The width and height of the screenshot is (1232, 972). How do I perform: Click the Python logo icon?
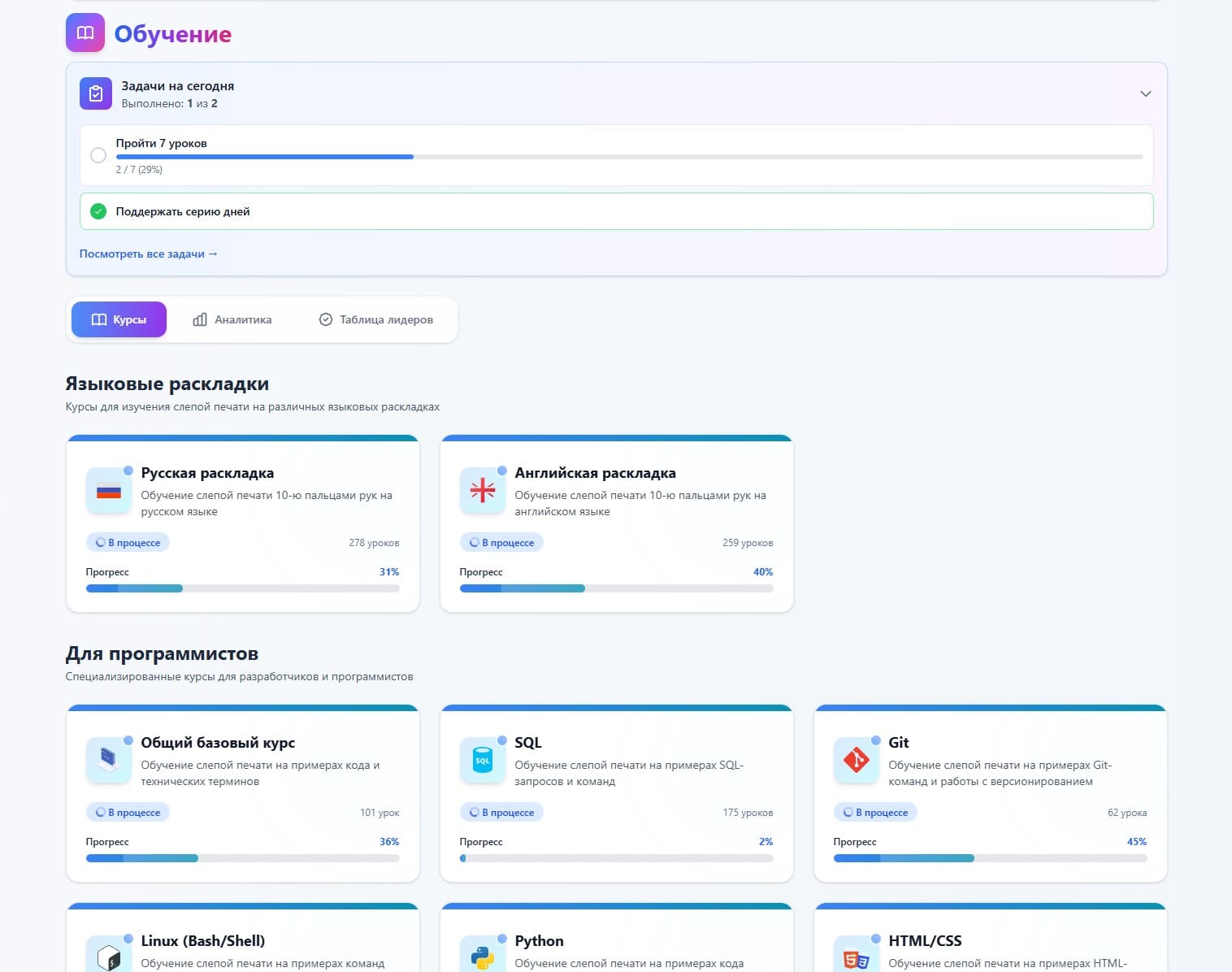tap(483, 957)
